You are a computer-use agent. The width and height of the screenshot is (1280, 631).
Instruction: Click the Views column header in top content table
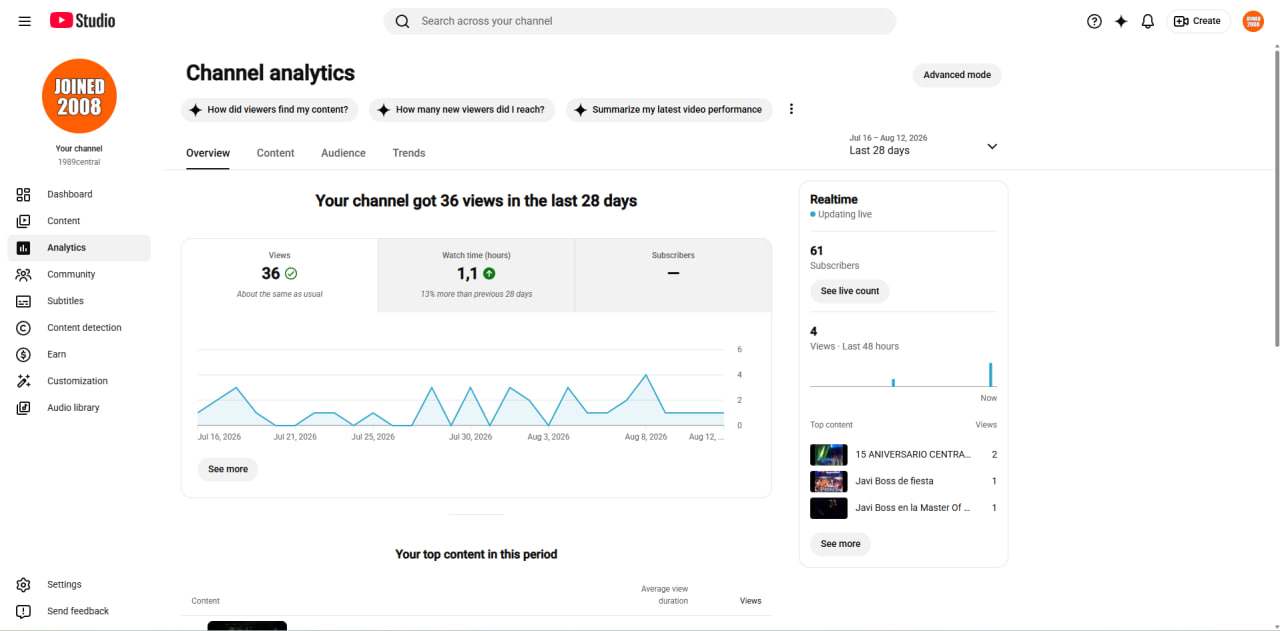tap(750, 601)
